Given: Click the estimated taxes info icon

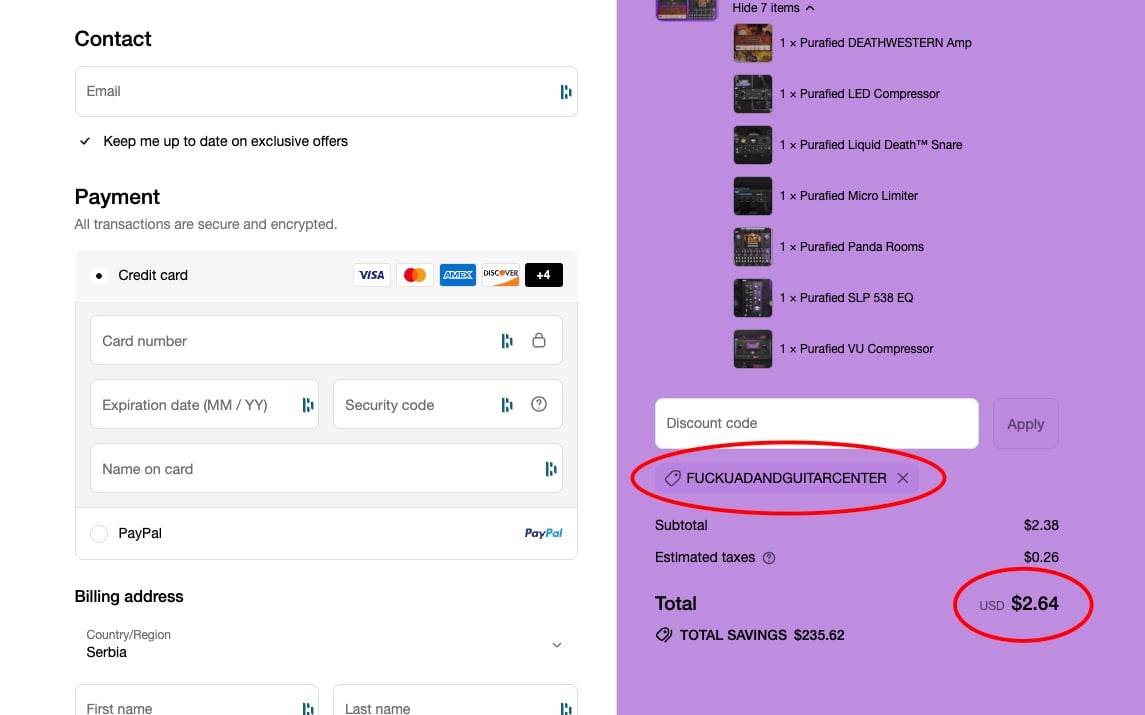Looking at the screenshot, I should (x=769, y=558).
